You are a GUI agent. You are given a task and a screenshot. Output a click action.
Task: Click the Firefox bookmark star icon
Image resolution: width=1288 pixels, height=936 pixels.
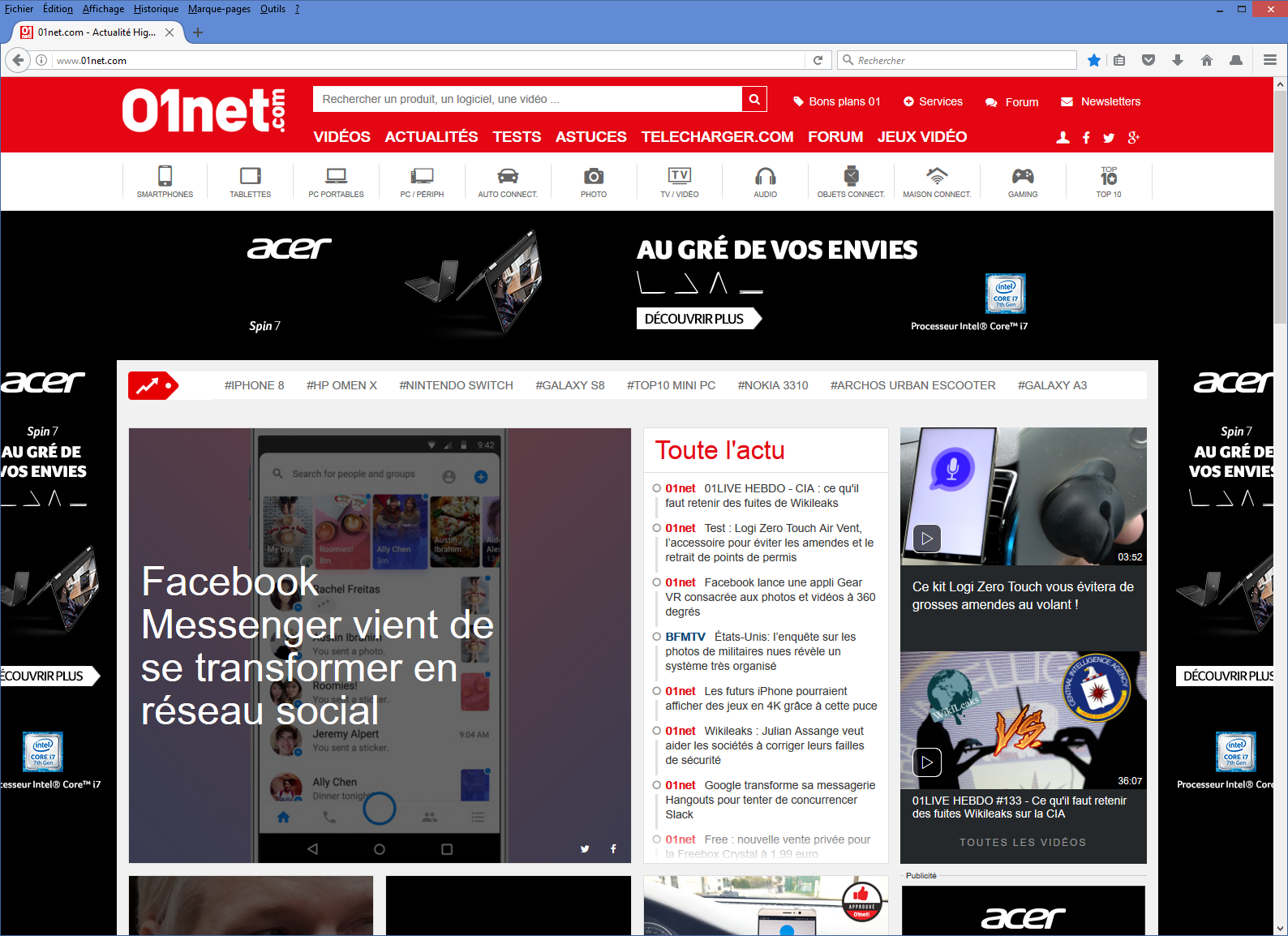point(1093,60)
